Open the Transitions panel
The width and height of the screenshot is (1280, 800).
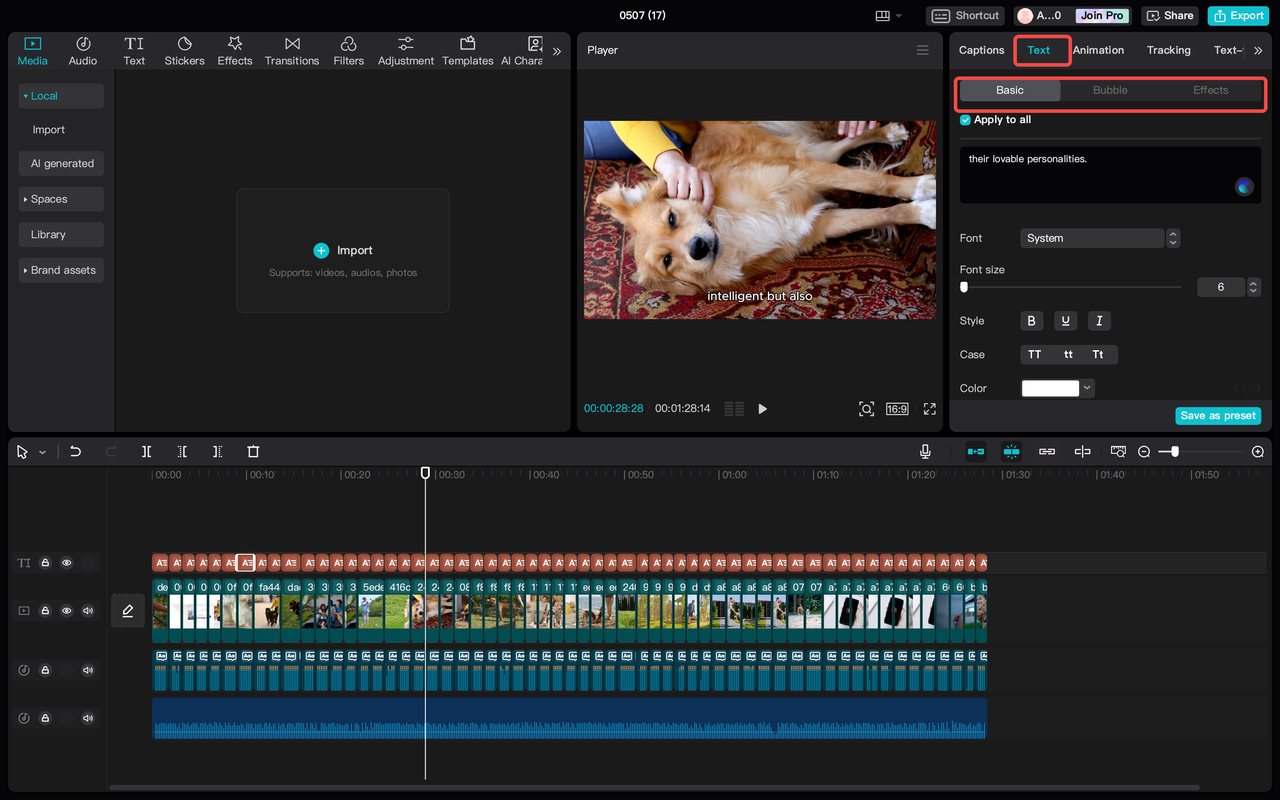pyautogui.click(x=292, y=51)
